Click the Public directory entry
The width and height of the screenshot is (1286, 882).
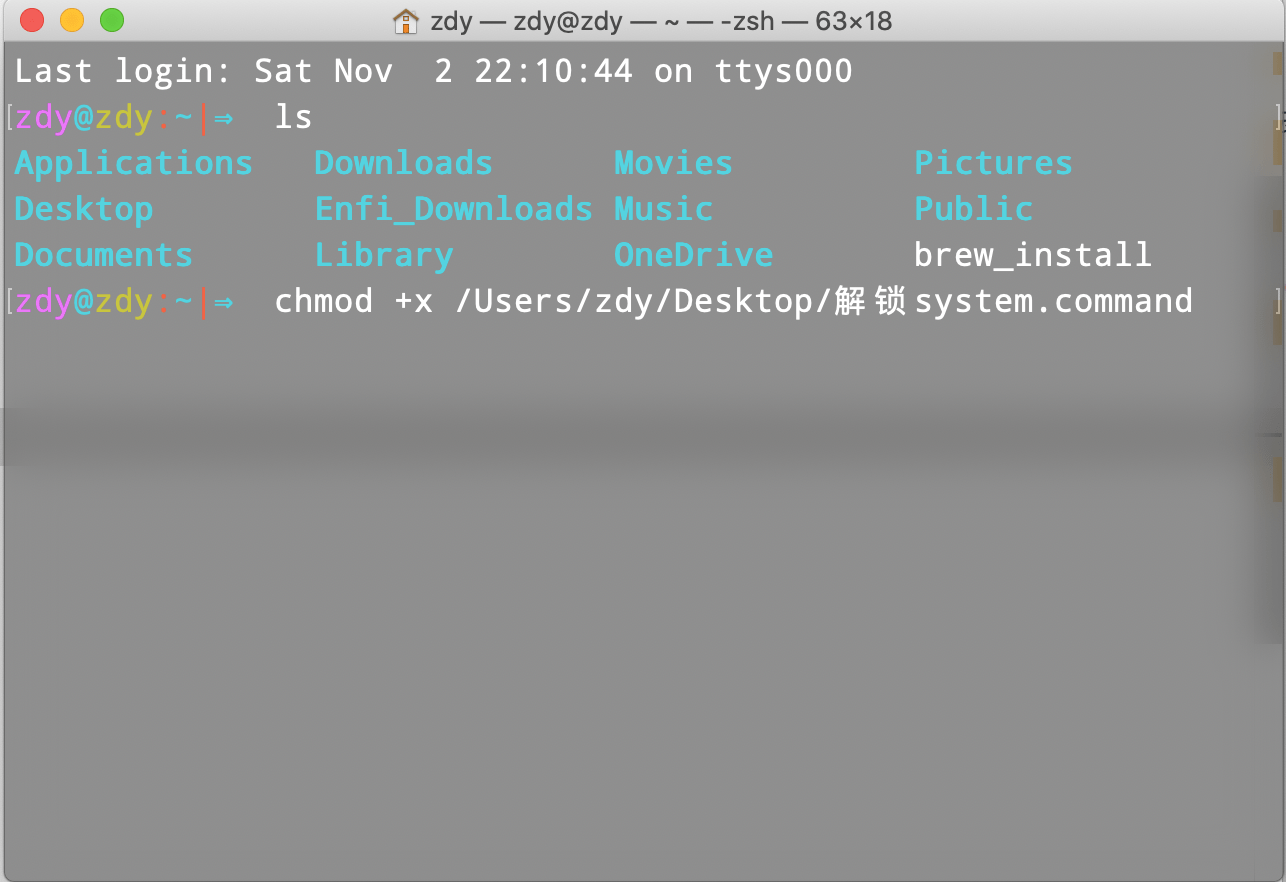tap(973, 209)
